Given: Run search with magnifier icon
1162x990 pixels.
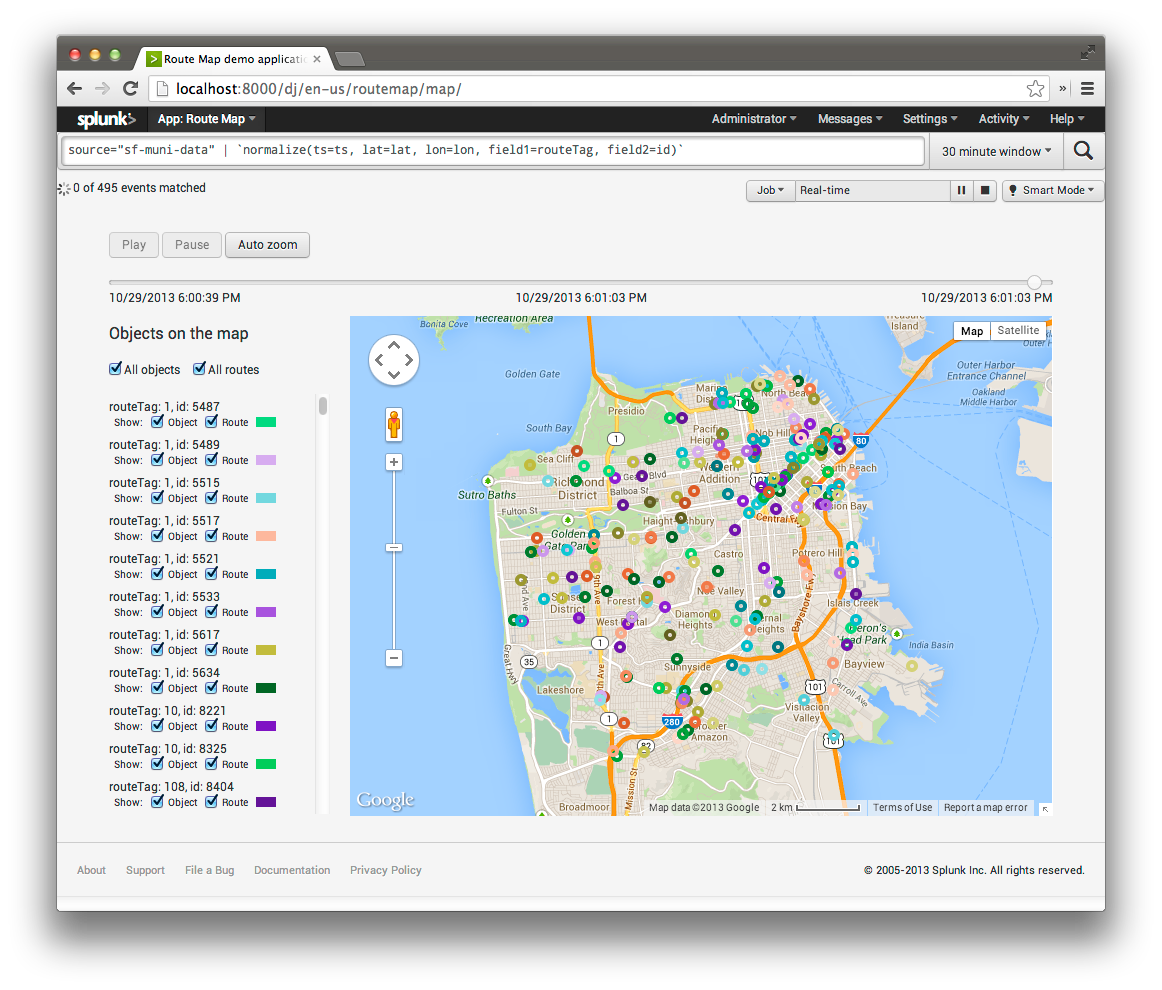Looking at the screenshot, I should coord(1083,150).
